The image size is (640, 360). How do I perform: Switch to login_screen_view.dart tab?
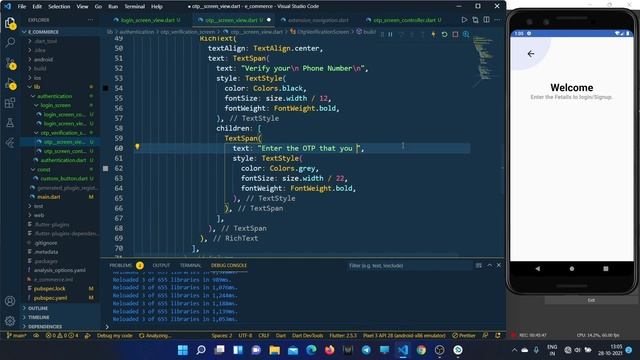click(147, 20)
